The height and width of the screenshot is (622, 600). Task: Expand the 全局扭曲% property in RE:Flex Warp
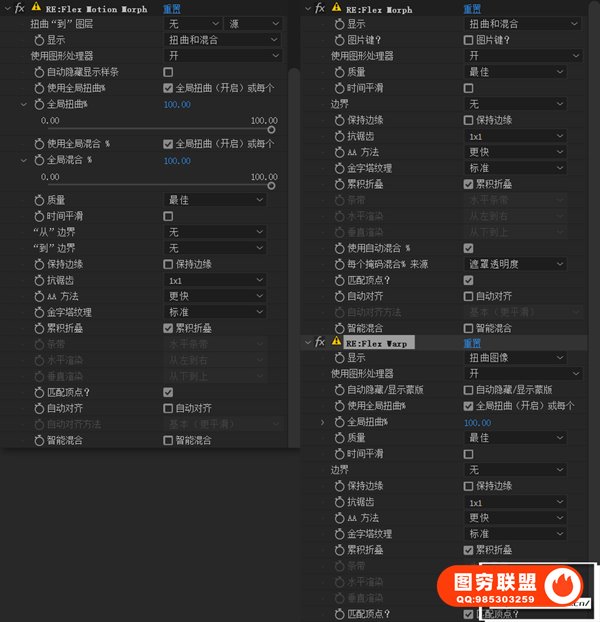(322, 423)
